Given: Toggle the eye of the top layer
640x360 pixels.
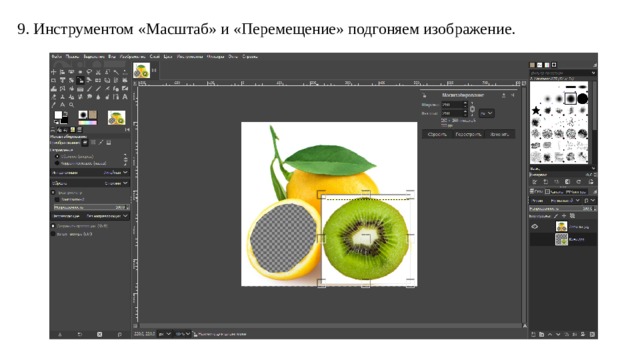Looking at the screenshot, I should 534,227.
